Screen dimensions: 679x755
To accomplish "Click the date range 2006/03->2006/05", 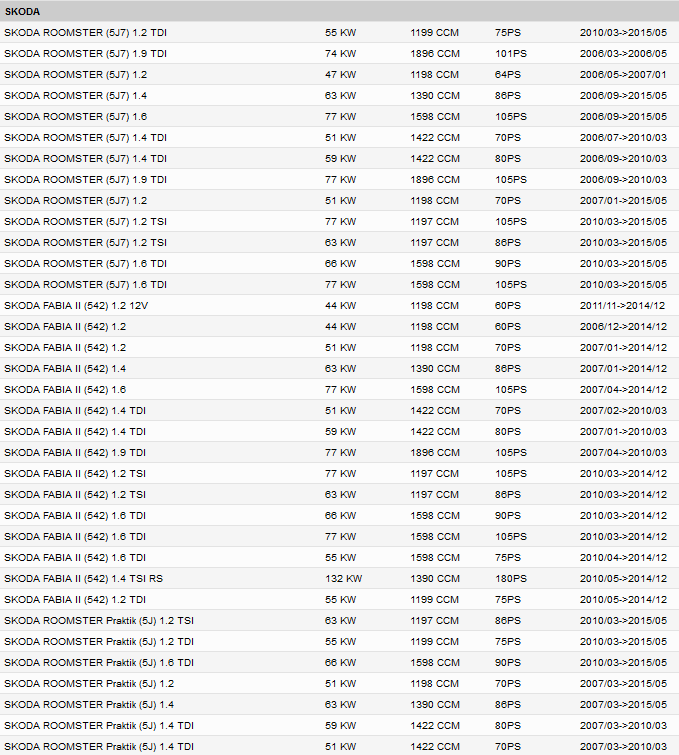I will 623,53.
